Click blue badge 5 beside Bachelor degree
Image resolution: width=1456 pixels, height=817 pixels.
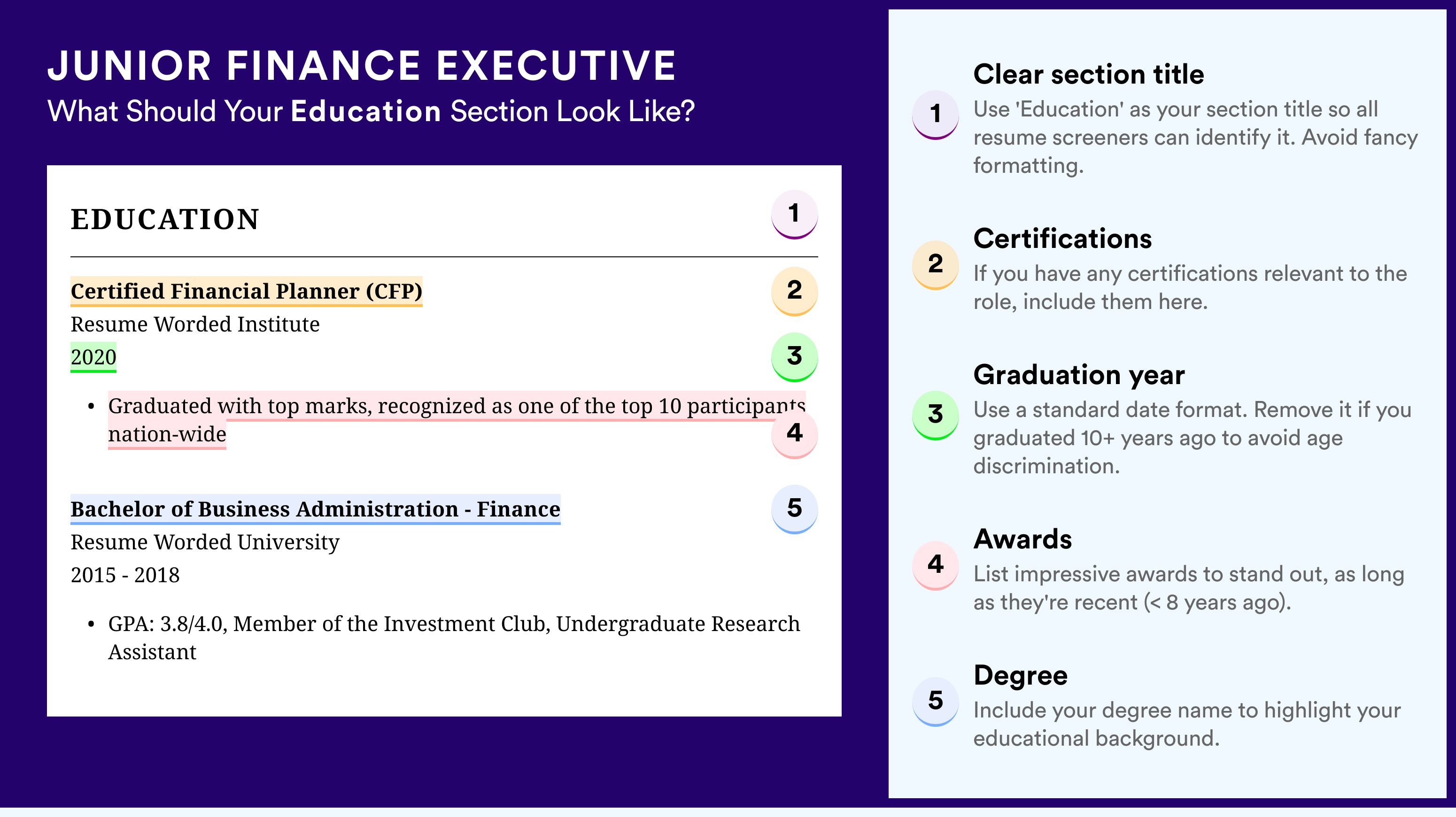tap(794, 509)
